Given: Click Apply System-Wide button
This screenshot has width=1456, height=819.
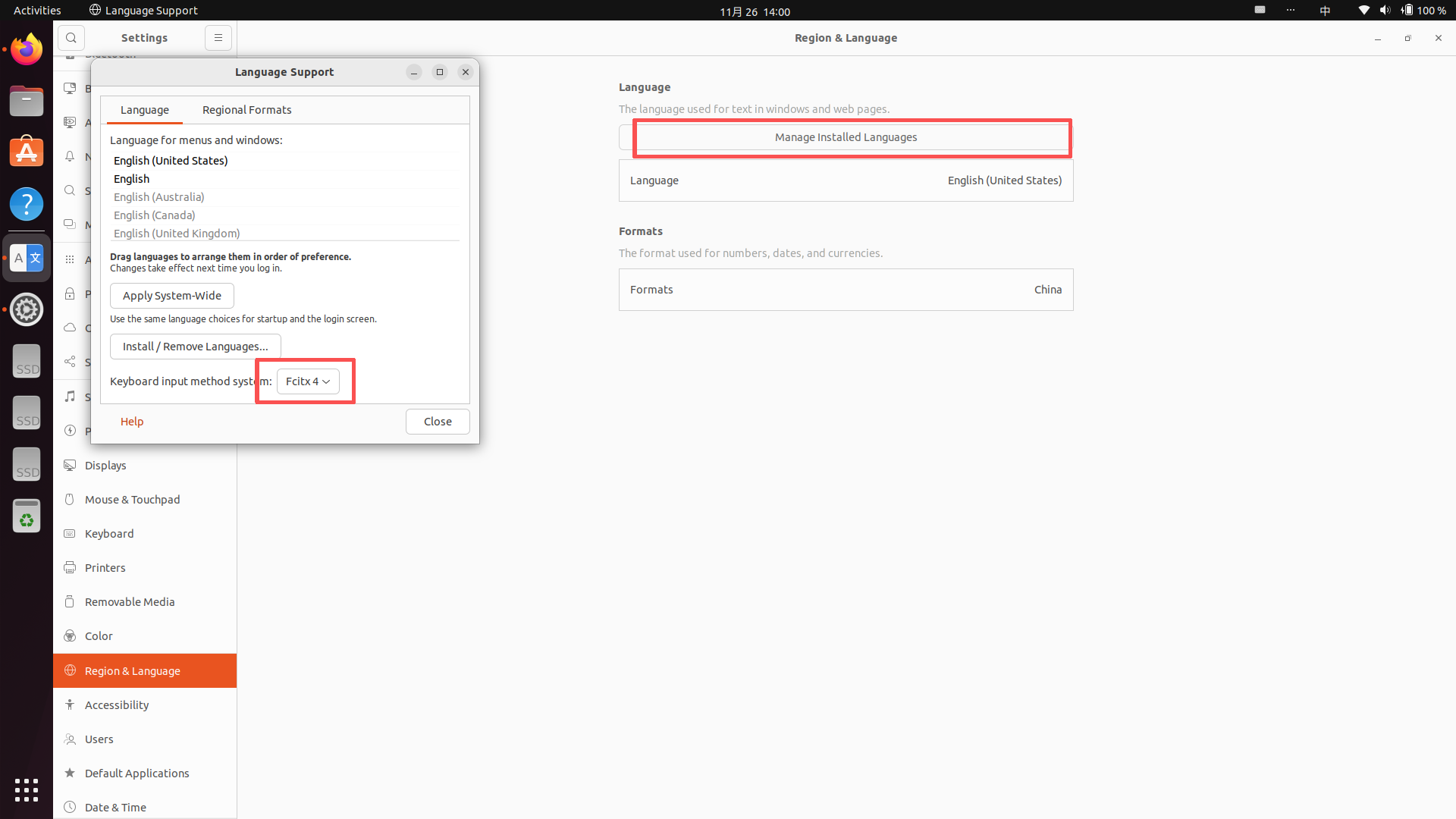Looking at the screenshot, I should pyautogui.click(x=172, y=296).
